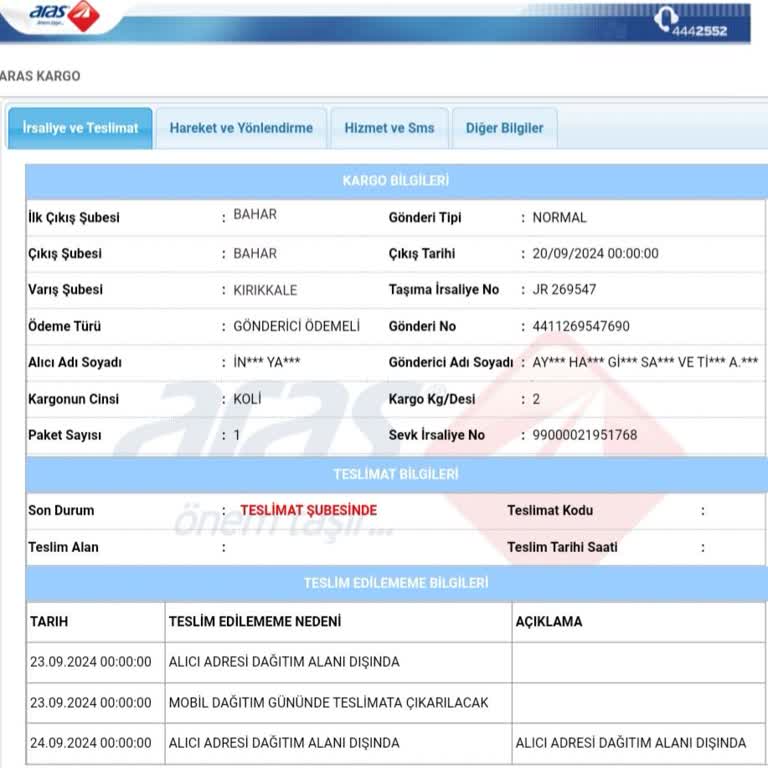Select the Gönderi Tipi value NORMAL
This screenshot has height=768, width=768.
[x=559, y=217]
